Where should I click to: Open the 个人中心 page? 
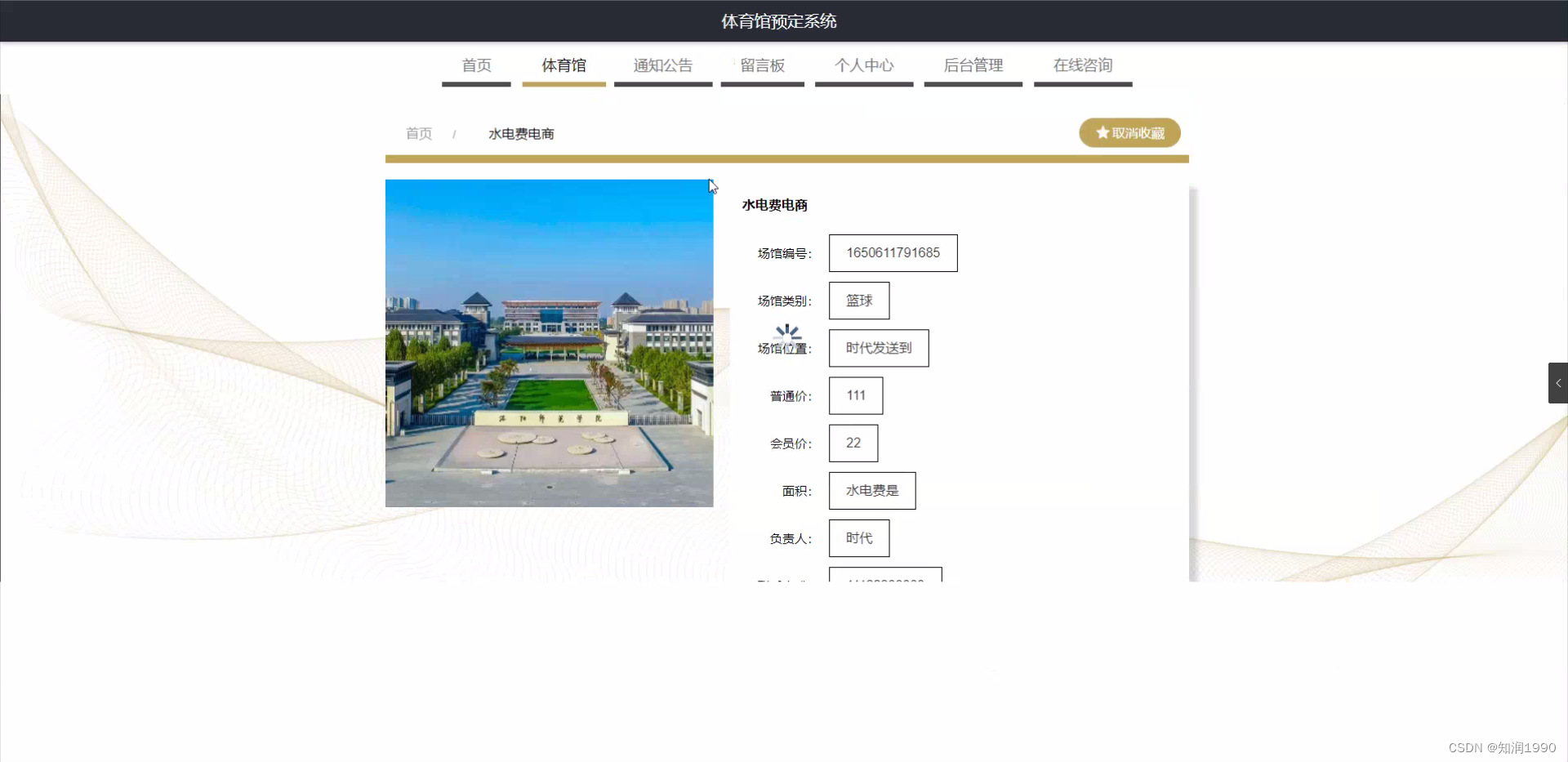pos(863,65)
